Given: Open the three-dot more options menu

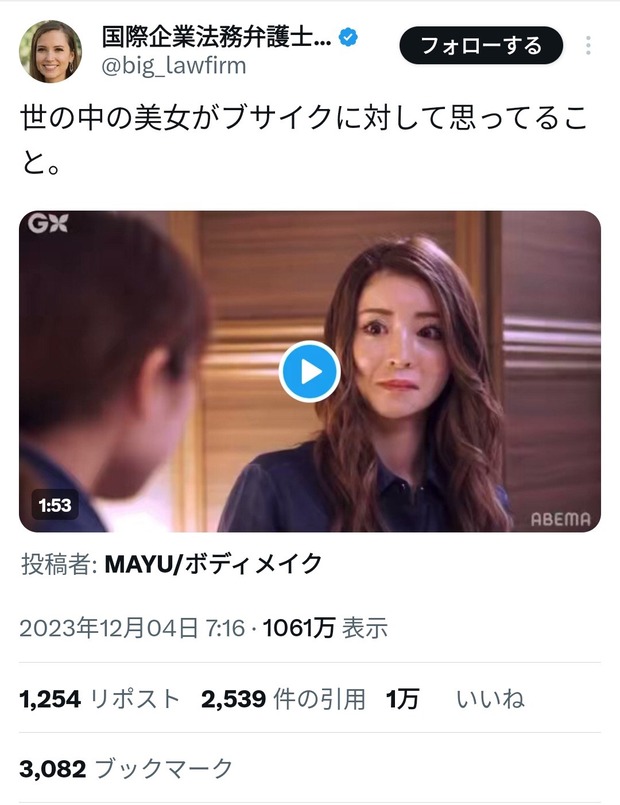Looking at the screenshot, I should click(588, 46).
